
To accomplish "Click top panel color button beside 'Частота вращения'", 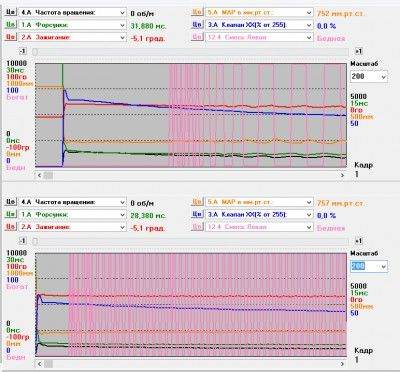I will click(x=10, y=12).
